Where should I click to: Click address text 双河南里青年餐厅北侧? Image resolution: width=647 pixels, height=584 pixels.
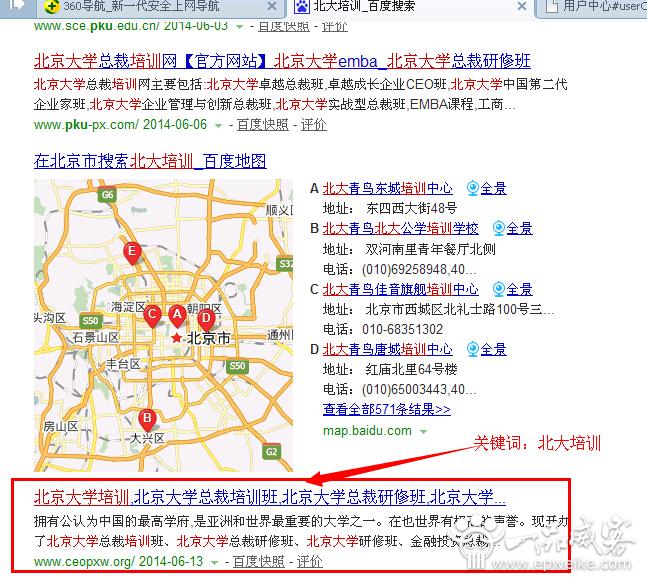pyautogui.click(x=430, y=249)
